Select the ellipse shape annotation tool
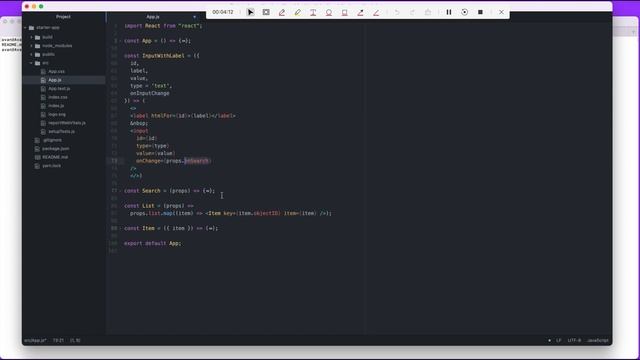Viewport: 640px width, 360px height. tap(329, 13)
